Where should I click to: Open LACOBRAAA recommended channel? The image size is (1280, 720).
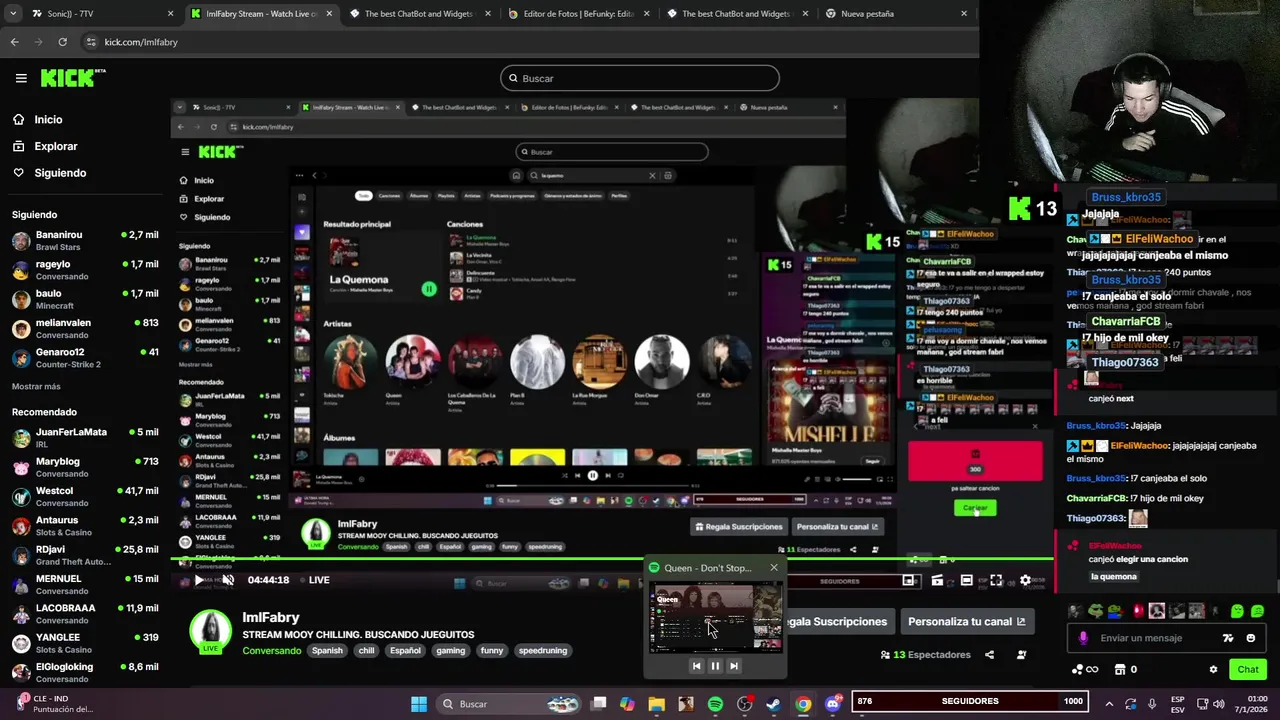[x=85, y=613]
